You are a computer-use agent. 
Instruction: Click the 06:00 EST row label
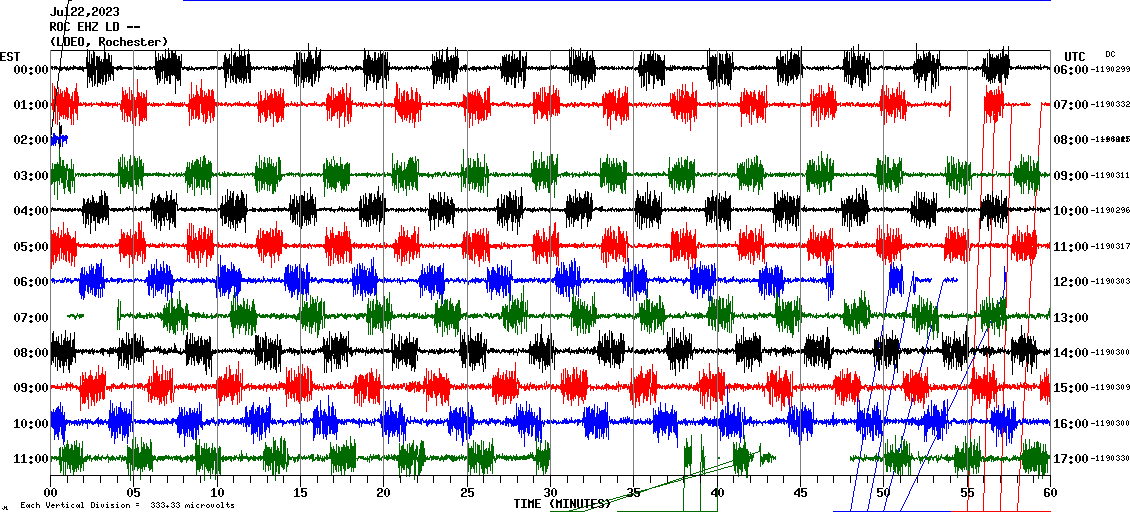(x=31, y=282)
